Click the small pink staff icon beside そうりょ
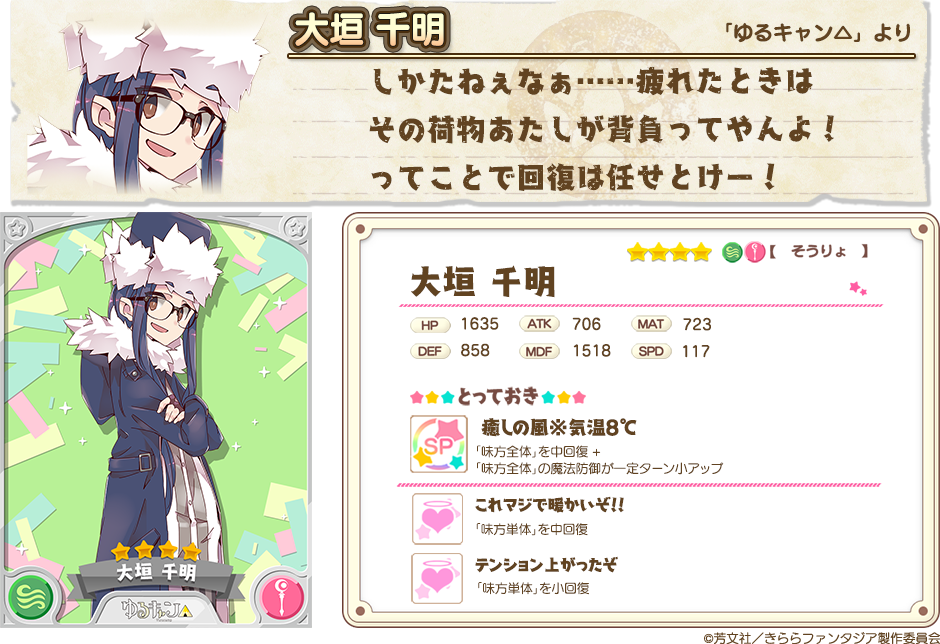This screenshot has width=940, height=644. pyautogui.click(x=755, y=252)
